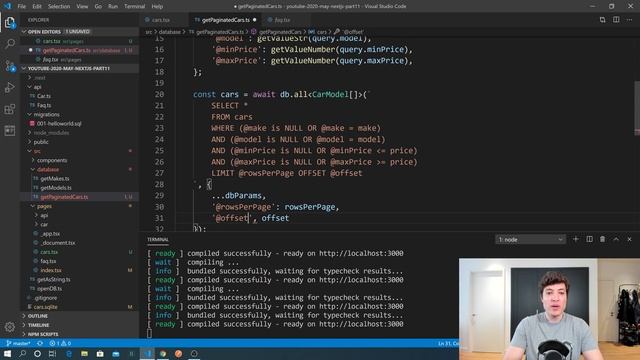Open the Help menu

pyautogui.click(x=157, y=6)
